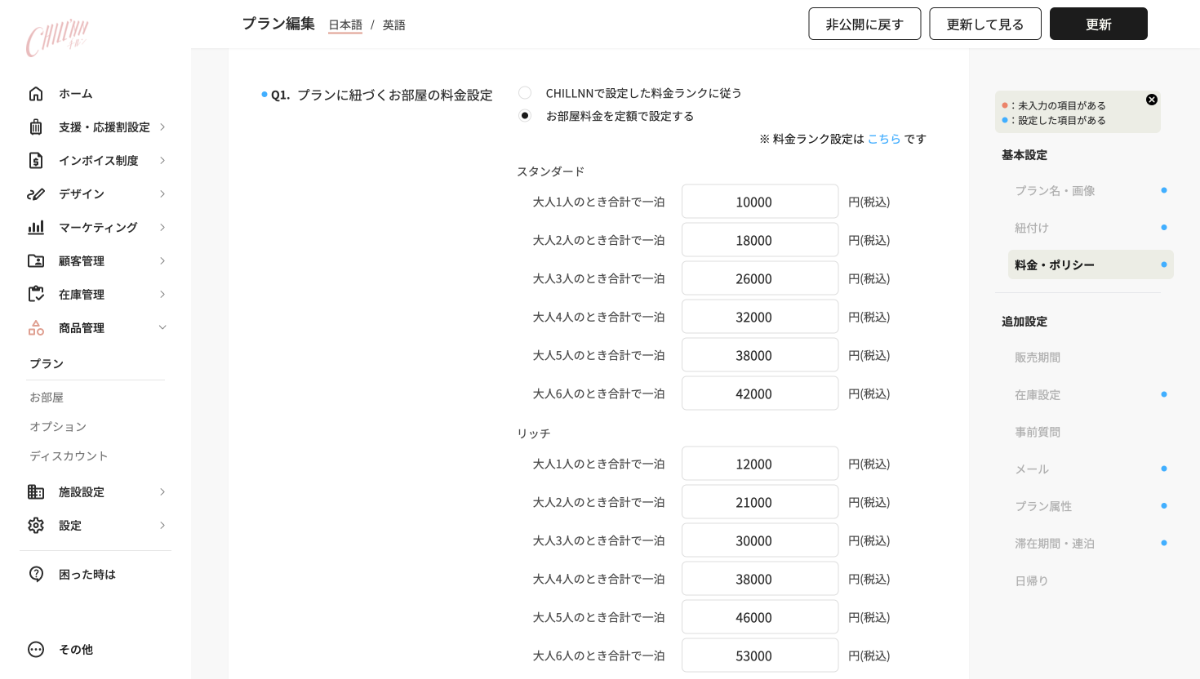The width and height of the screenshot is (1200, 679).
Task: Click the スタンダード adult 1 price field
Action: pyautogui.click(x=759, y=201)
